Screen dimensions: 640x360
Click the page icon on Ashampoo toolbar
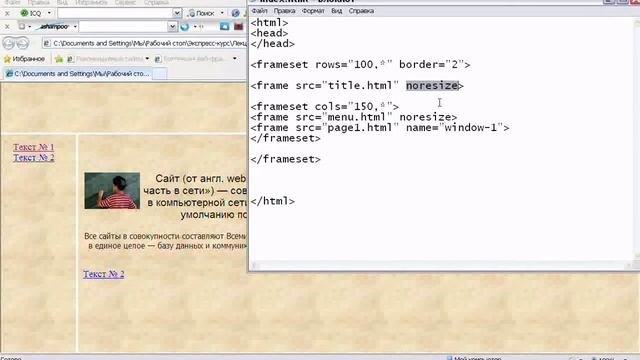pos(22,27)
